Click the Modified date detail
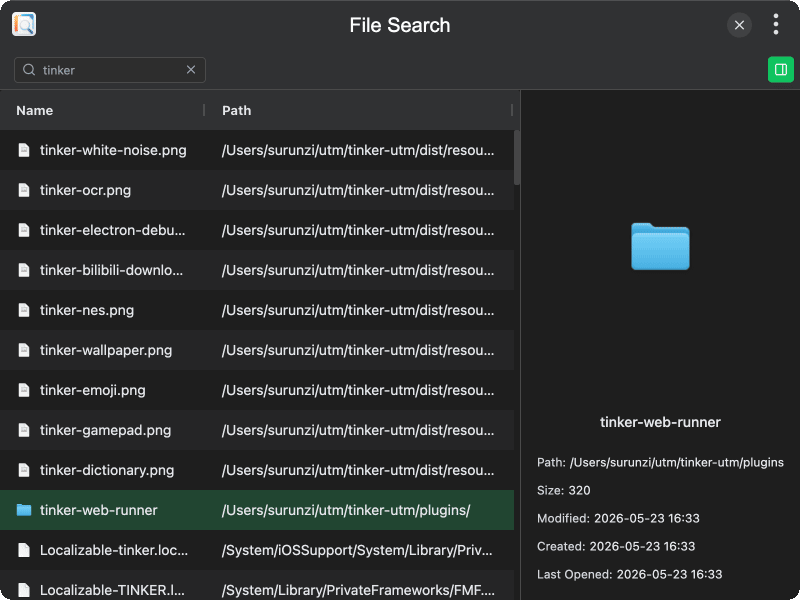 (x=618, y=518)
